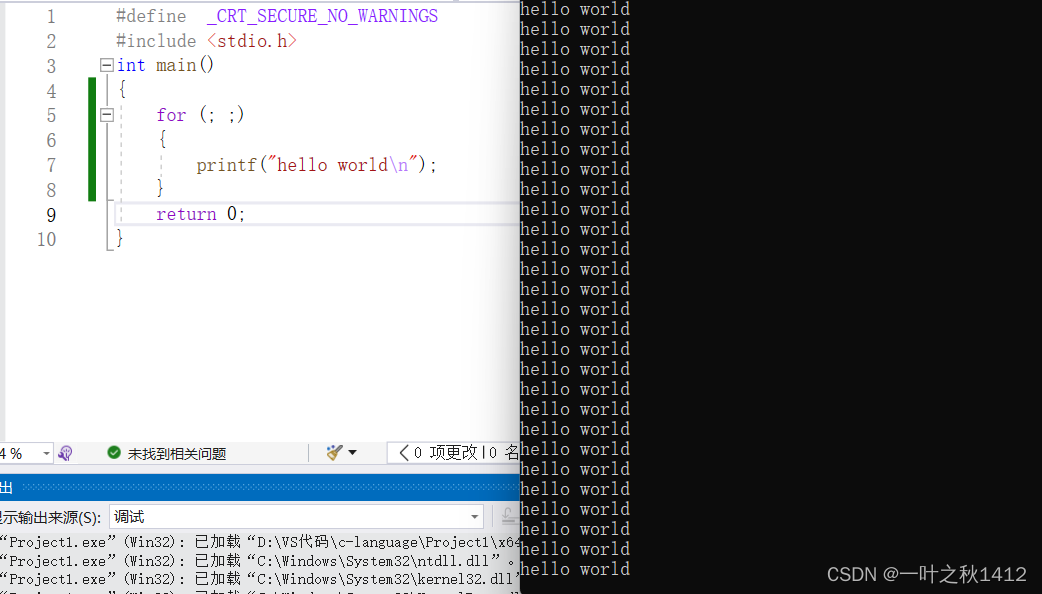Click the ntdll.dll loaded output line
Viewport: 1042px width, 594px height.
259,561
